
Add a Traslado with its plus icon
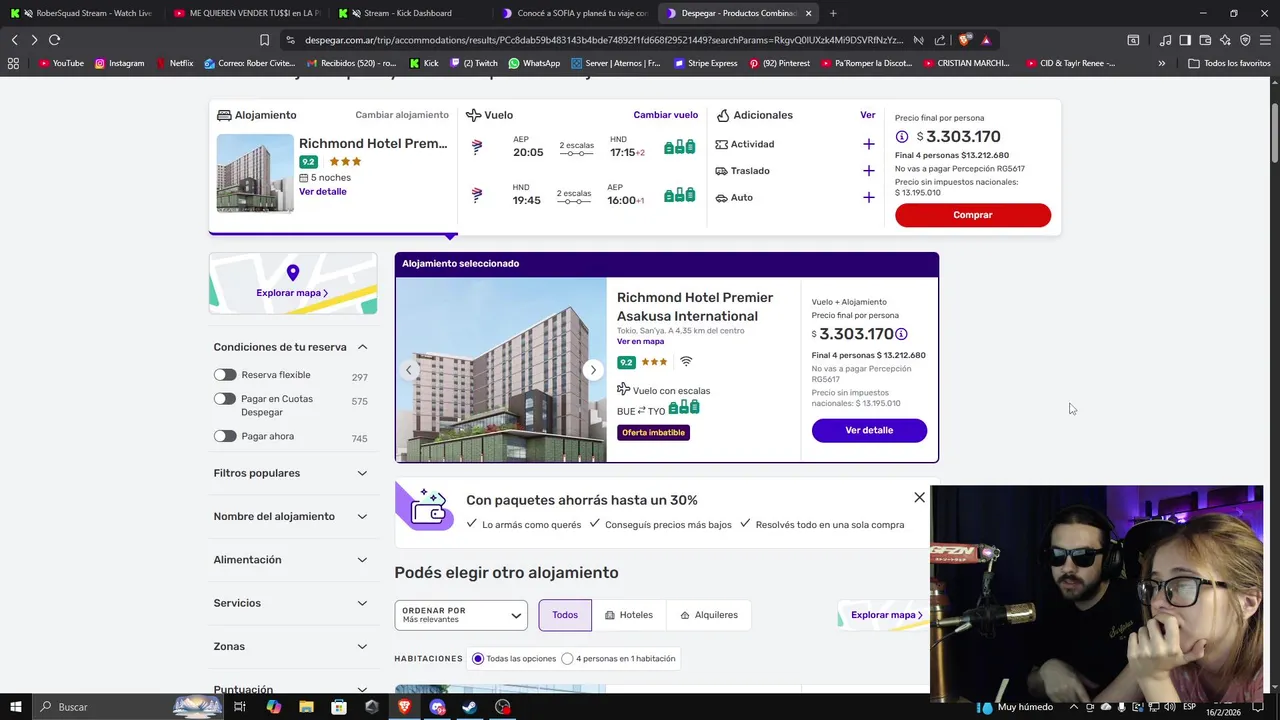pyautogui.click(x=868, y=171)
